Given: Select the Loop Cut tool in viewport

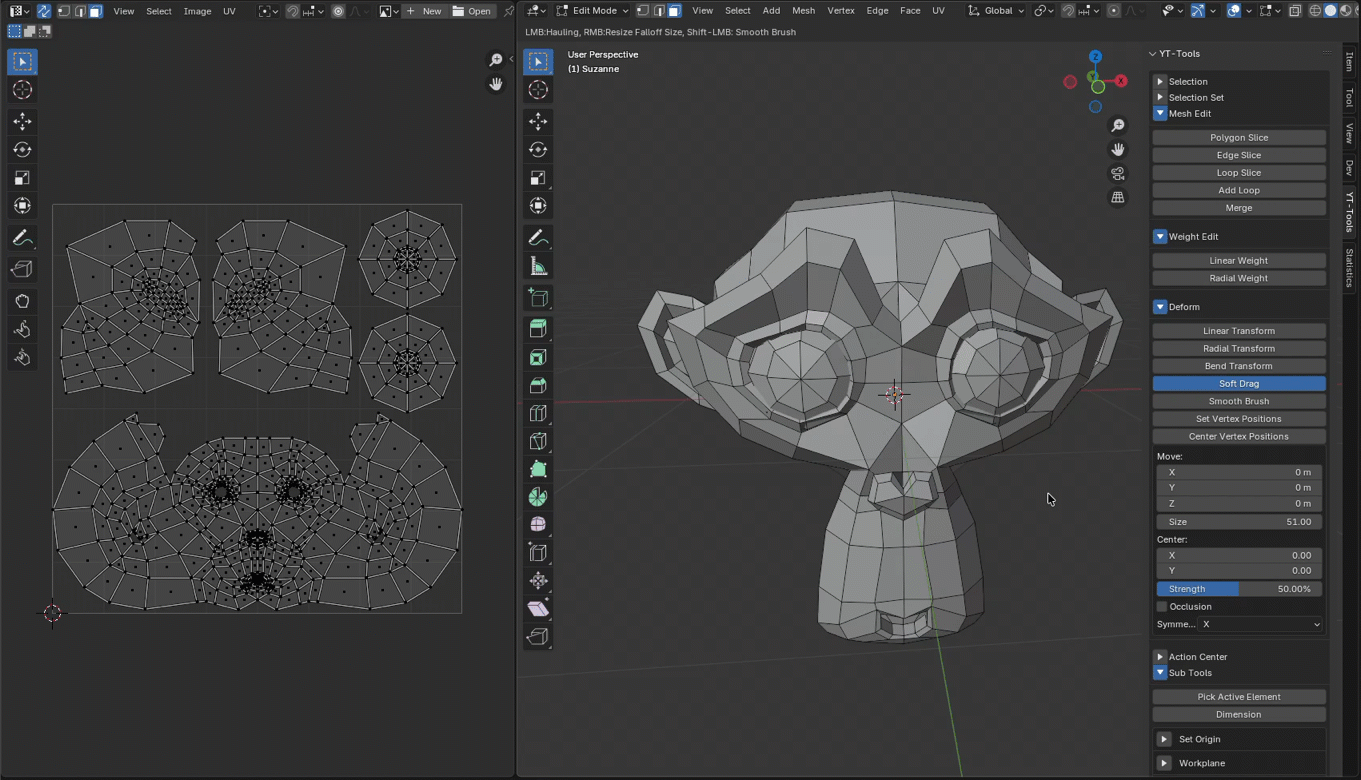Looking at the screenshot, I should tap(538, 413).
